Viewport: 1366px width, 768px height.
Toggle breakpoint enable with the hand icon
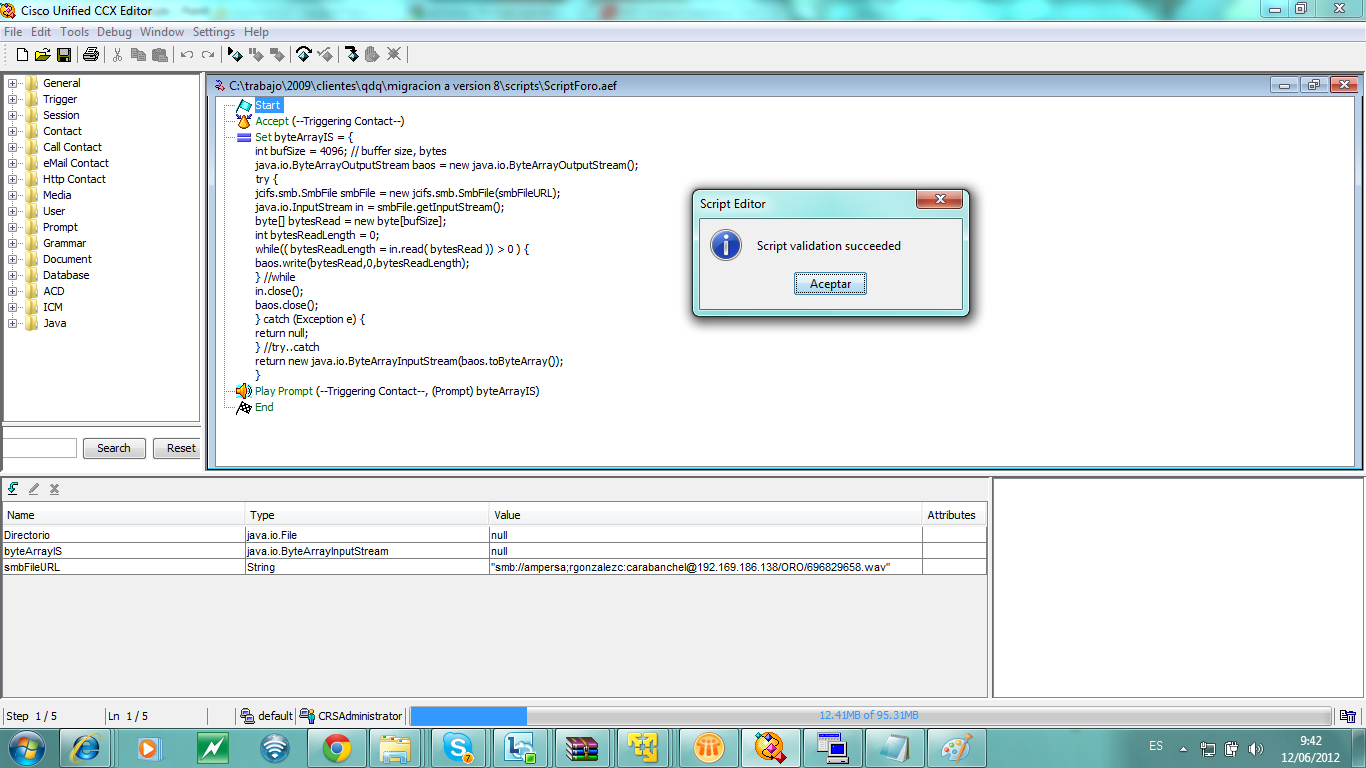coord(373,54)
